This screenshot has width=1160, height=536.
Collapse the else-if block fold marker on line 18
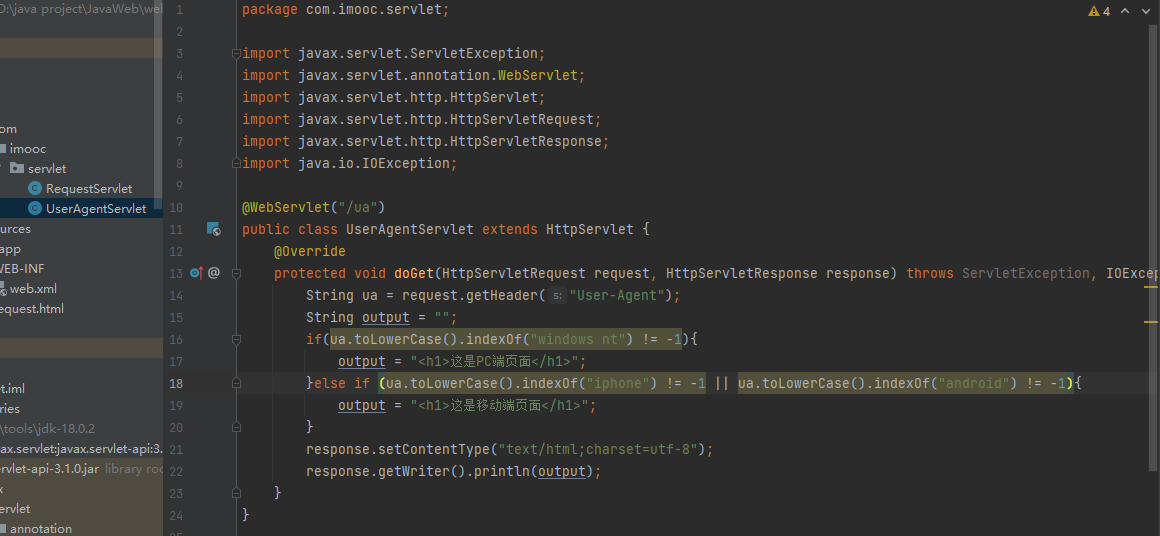(235, 383)
